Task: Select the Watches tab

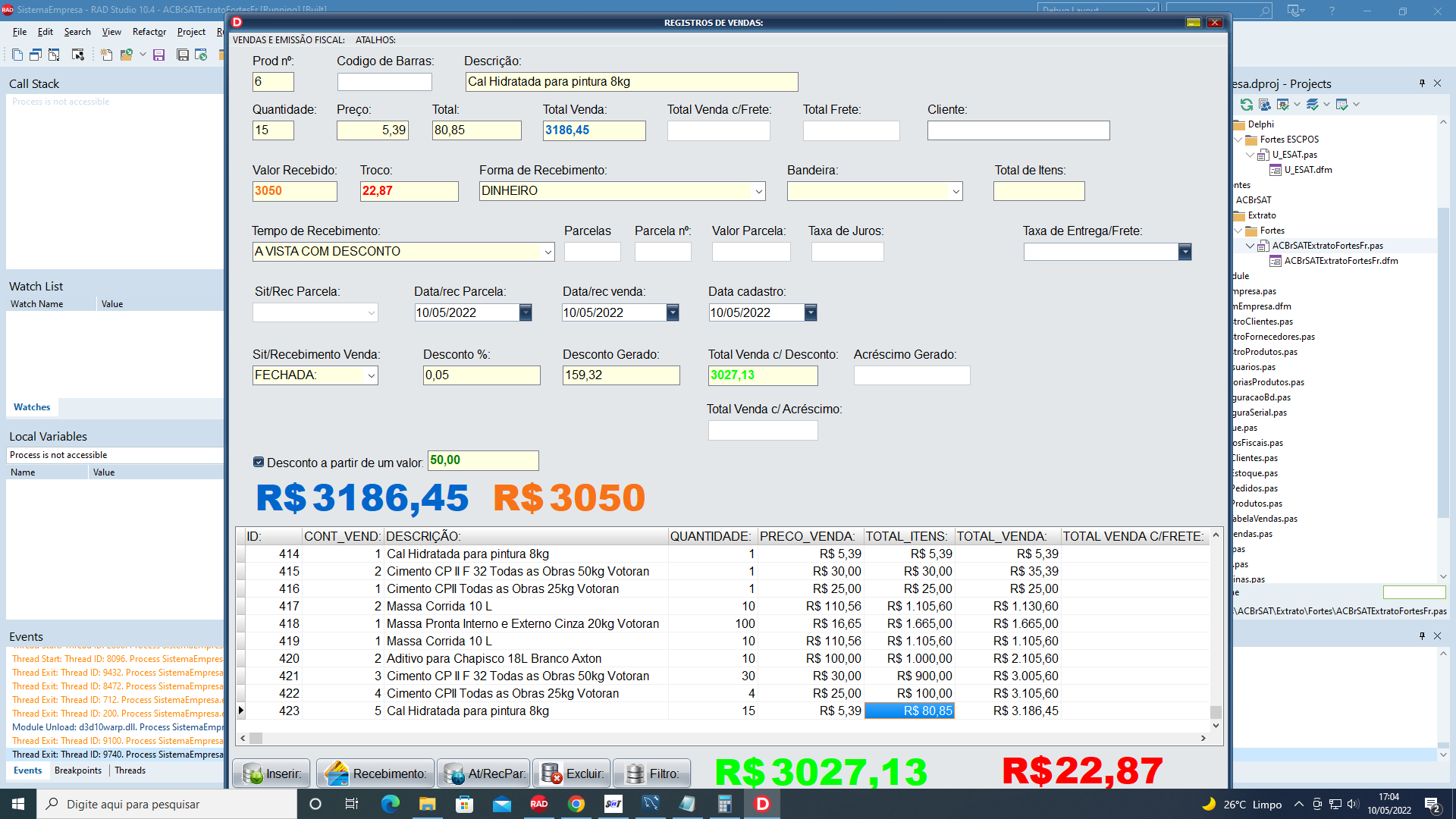Action: click(32, 407)
